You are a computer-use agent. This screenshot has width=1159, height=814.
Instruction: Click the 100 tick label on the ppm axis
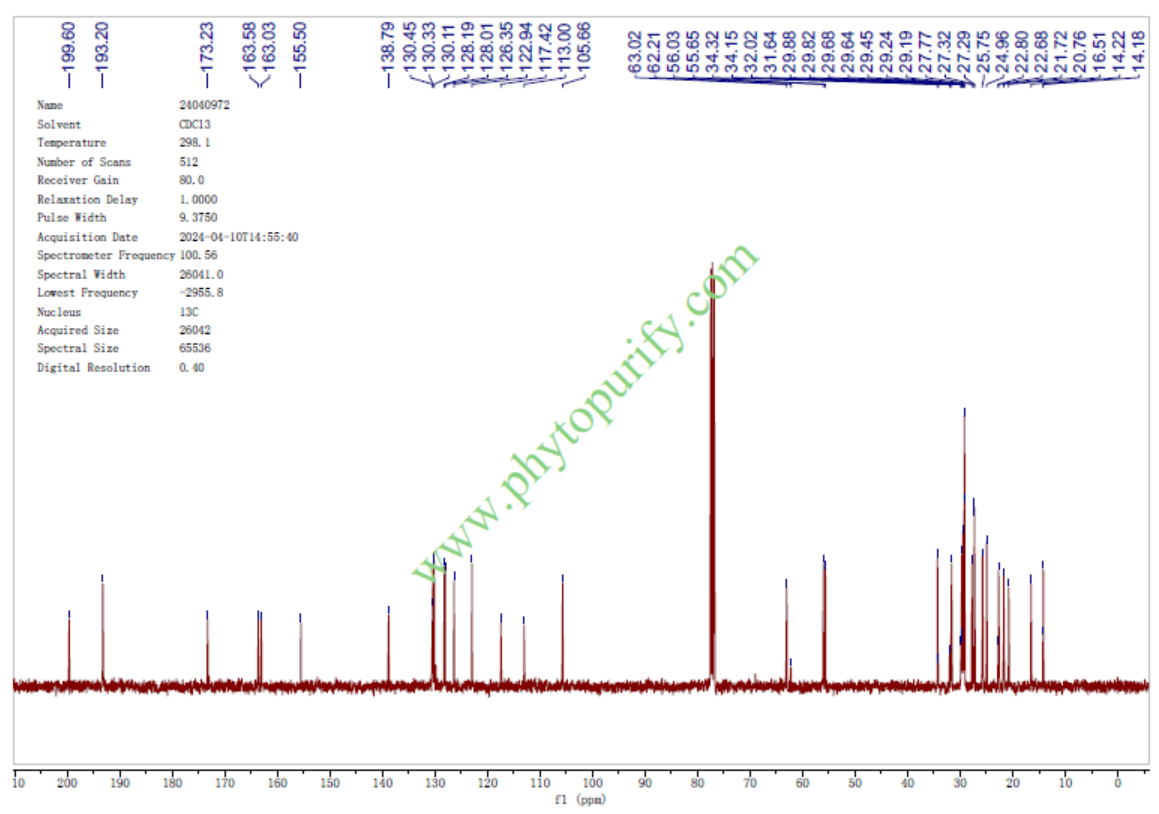(x=592, y=782)
